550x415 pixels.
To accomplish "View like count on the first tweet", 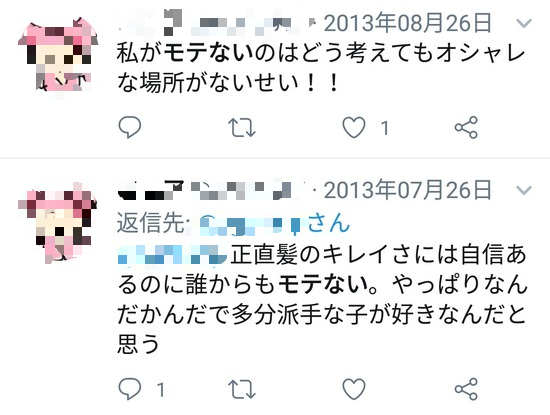I will pyautogui.click(x=385, y=128).
